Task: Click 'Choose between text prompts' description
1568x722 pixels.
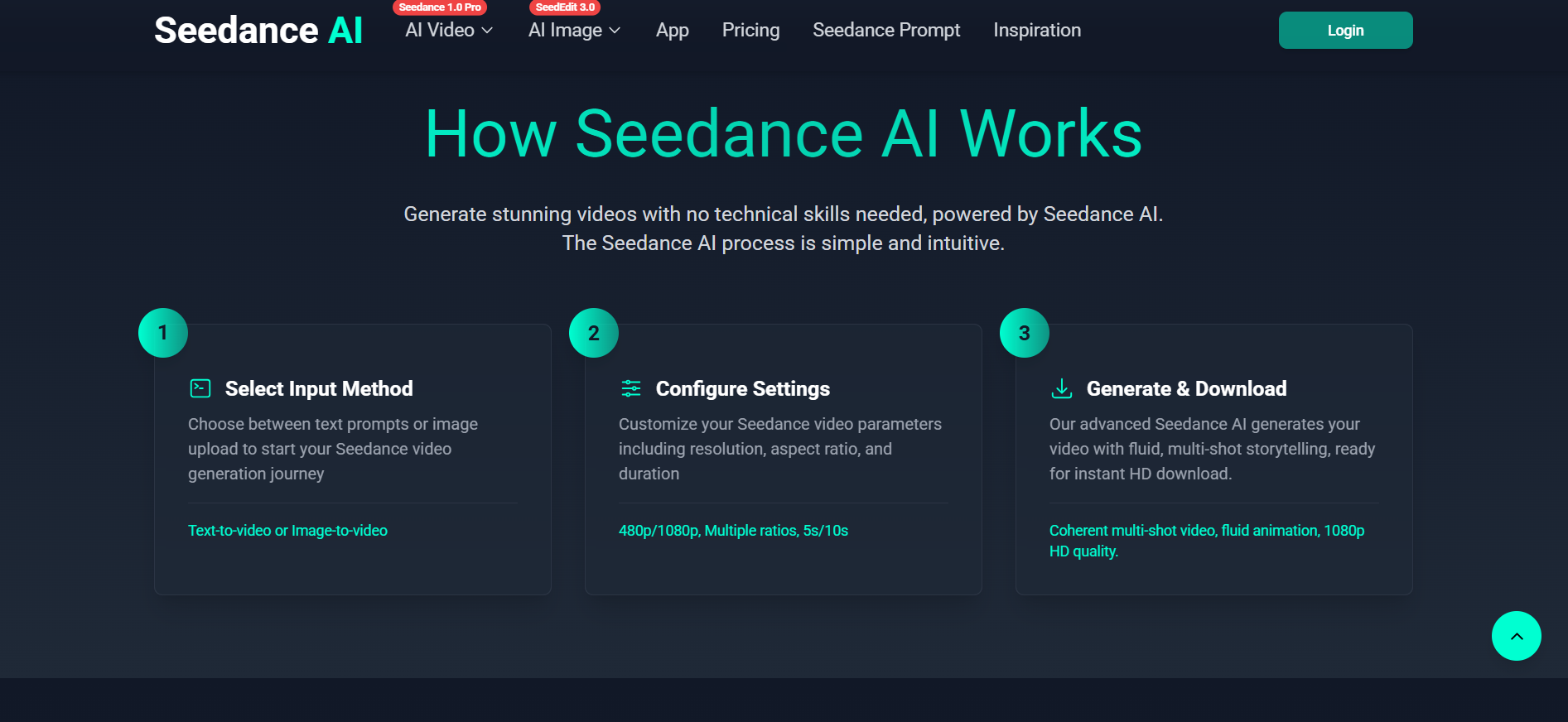Action: pos(333,449)
